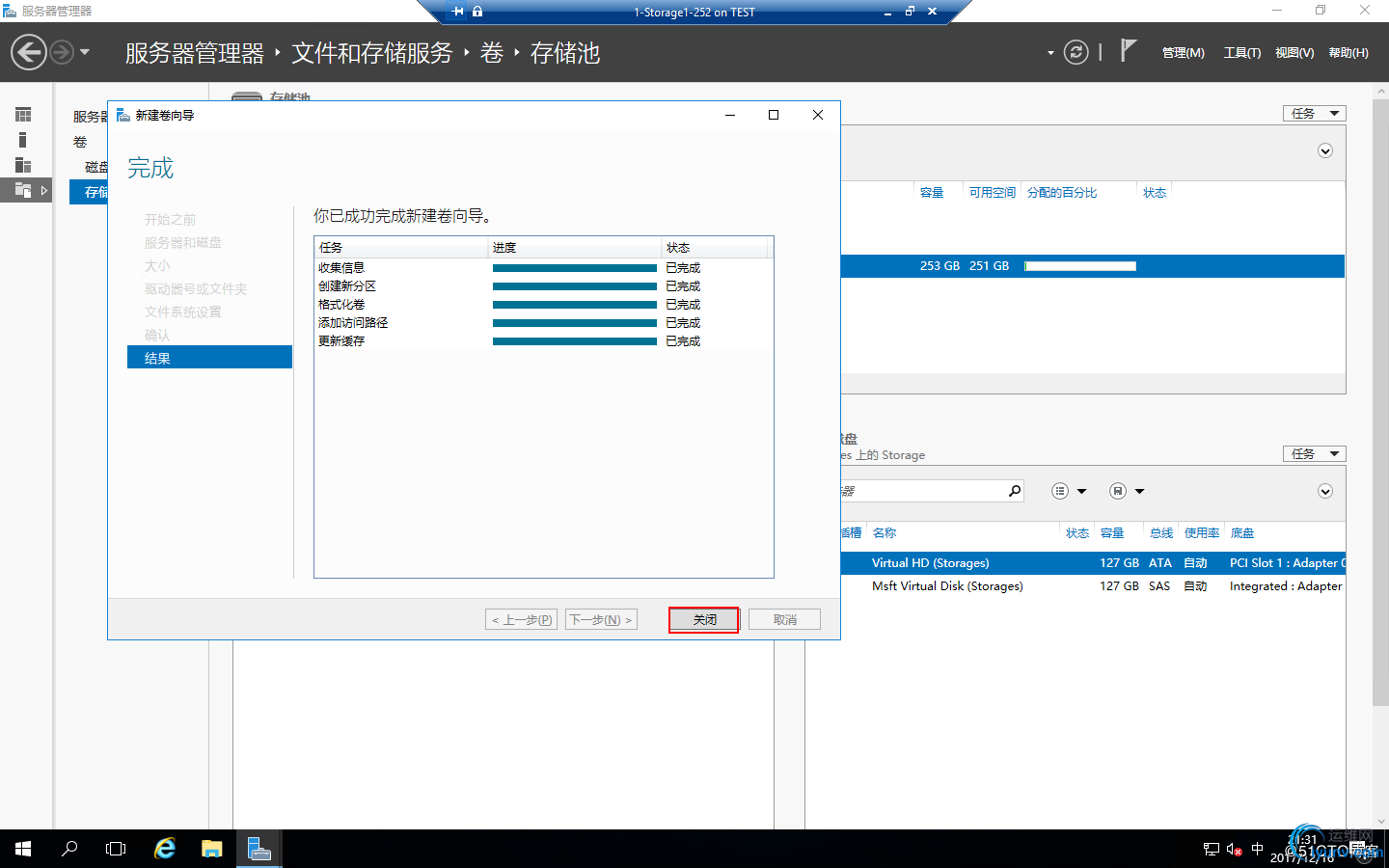Image resolution: width=1389 pixels, height=868 pixels.
Task: Click the 下一步(N) button
Action: (x=601, y=619)
